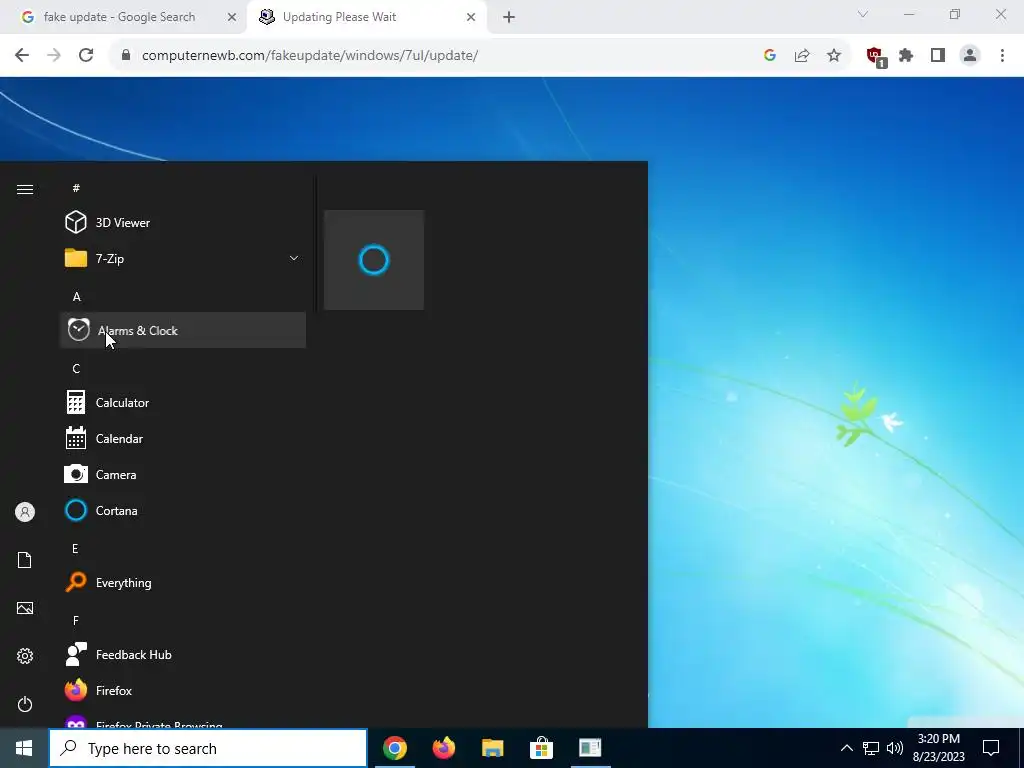Expand the Start menu hamburger

[x=25, y=189]
